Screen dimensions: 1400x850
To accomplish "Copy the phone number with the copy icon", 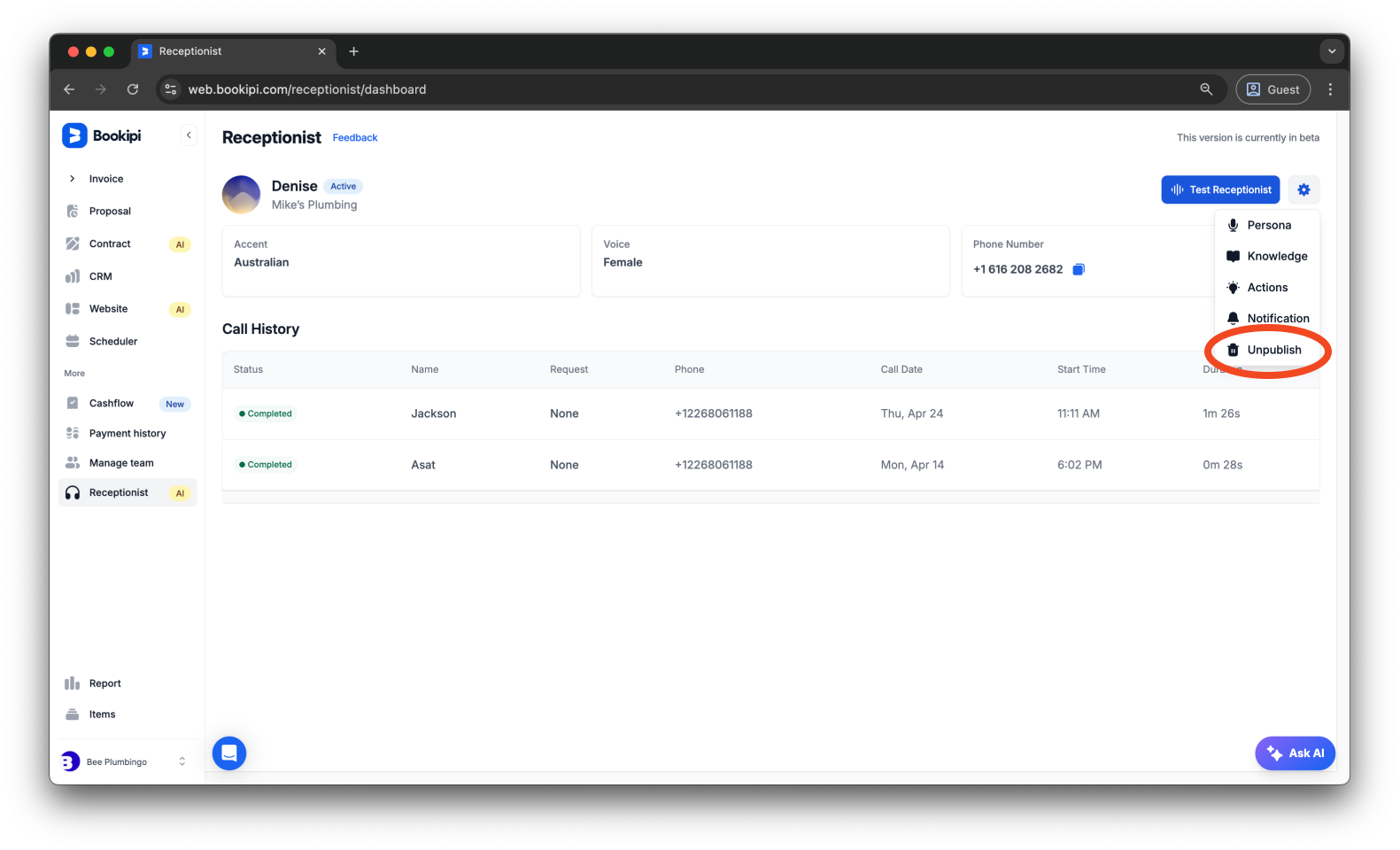I will pos(1079,269).
